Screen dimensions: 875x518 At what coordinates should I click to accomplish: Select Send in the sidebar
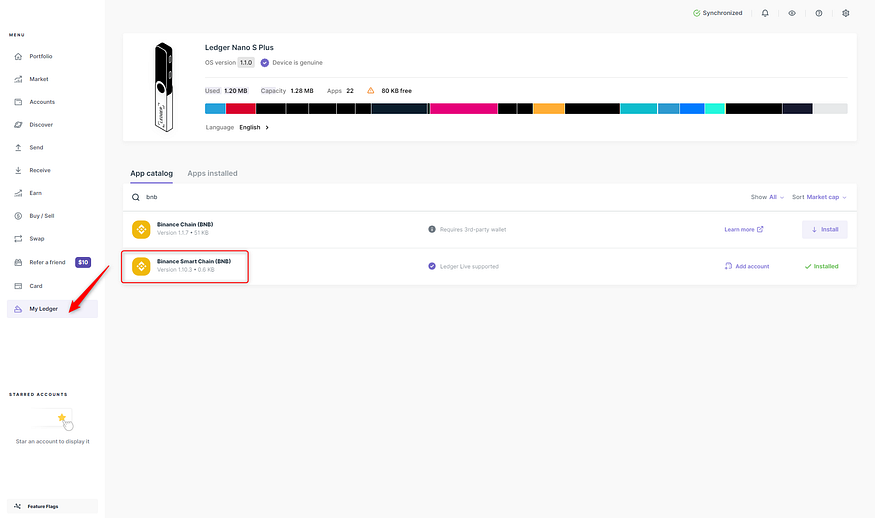(36, 148)
